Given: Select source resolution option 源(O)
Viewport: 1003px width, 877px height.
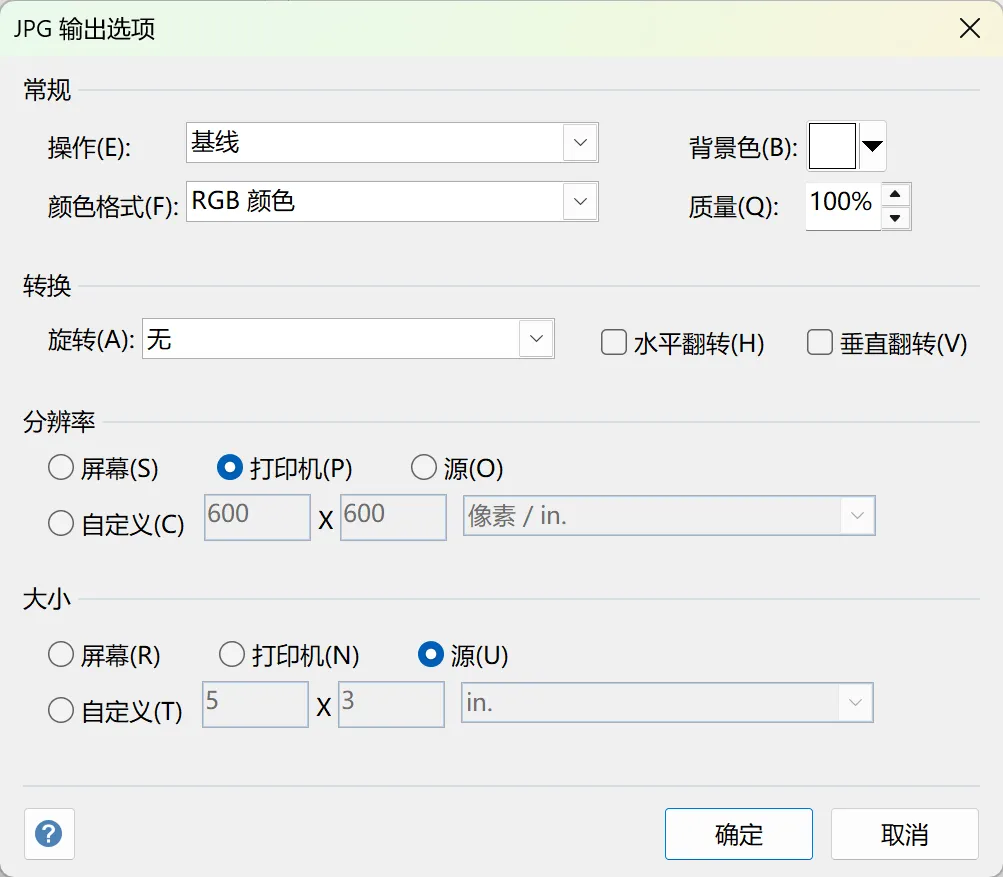Looking at the screenshot, I should [x=424, y=467].
